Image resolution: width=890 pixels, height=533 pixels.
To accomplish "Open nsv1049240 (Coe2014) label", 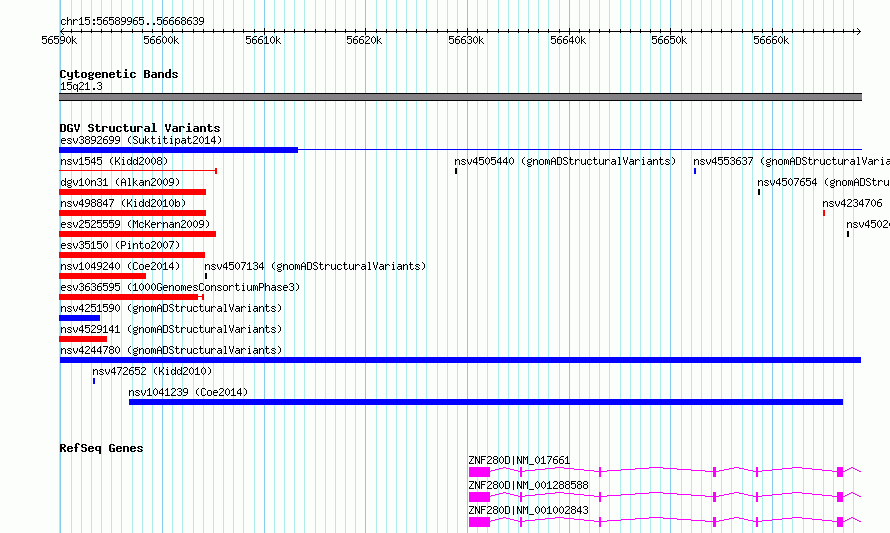I will (x=120, y=266).
